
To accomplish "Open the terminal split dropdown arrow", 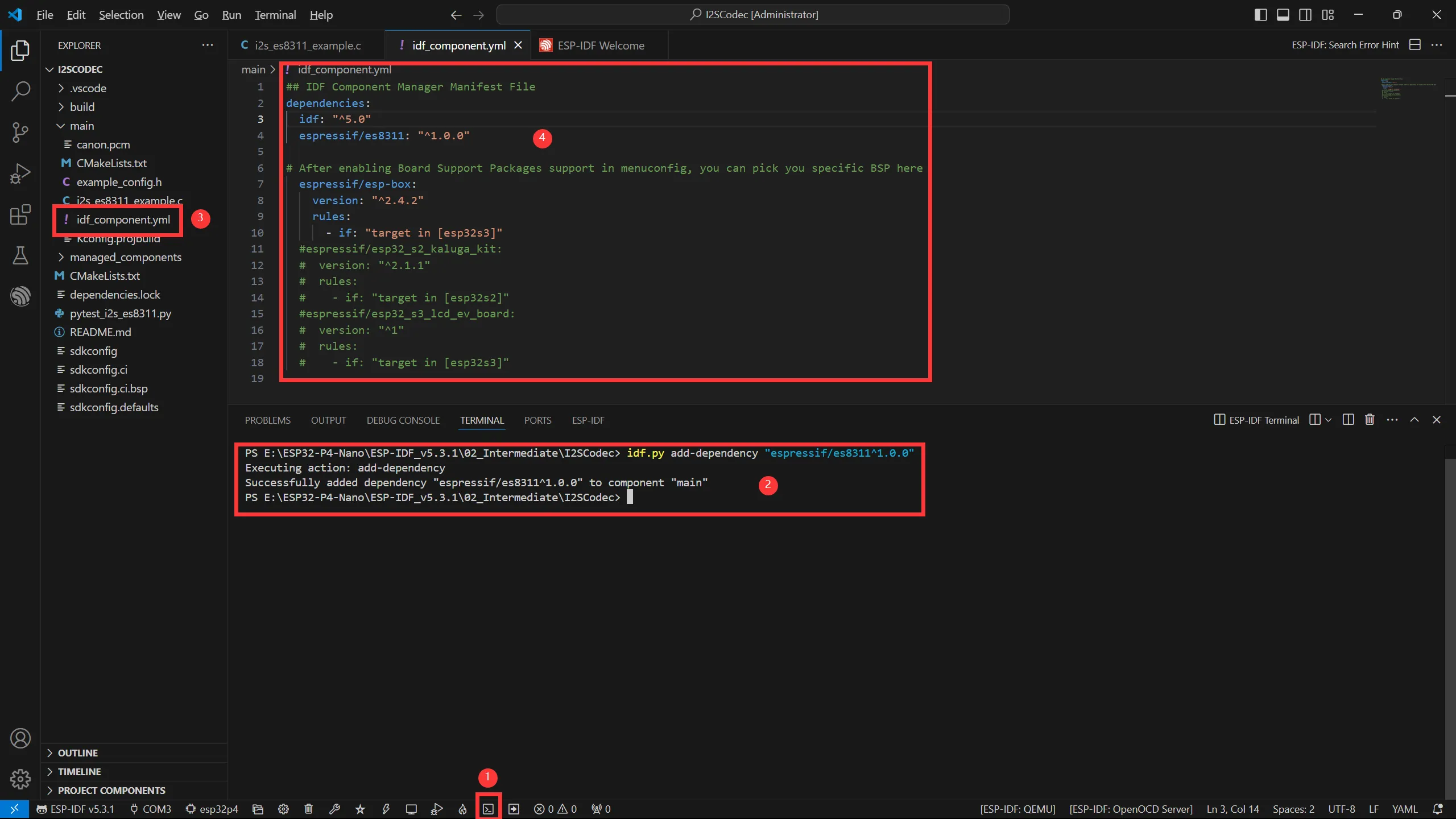I will pos(1327,420).
